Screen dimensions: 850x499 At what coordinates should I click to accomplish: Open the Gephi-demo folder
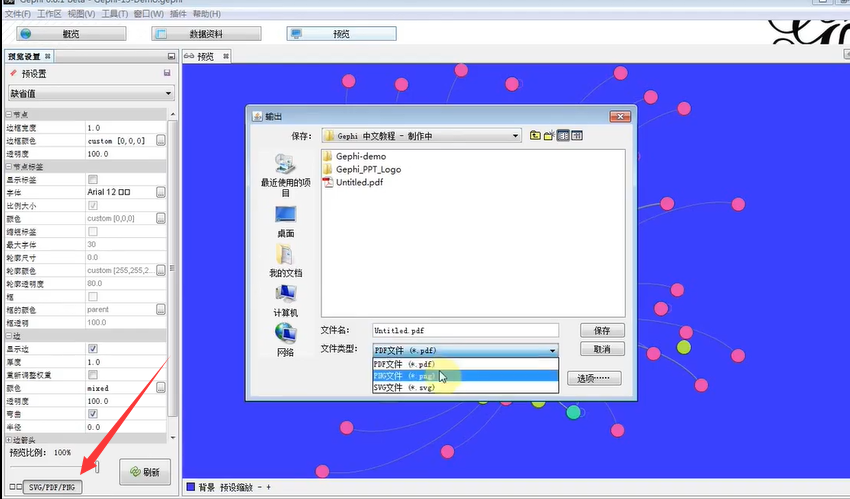(x=355, y=156)
